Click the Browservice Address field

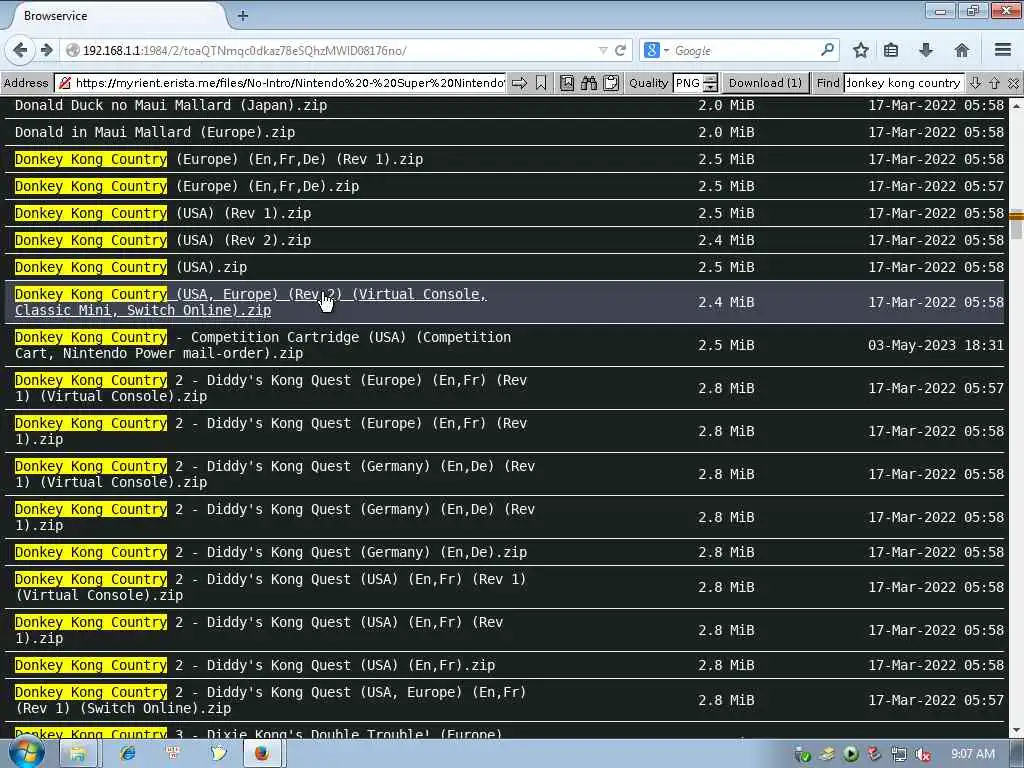[x=281, y=83]
